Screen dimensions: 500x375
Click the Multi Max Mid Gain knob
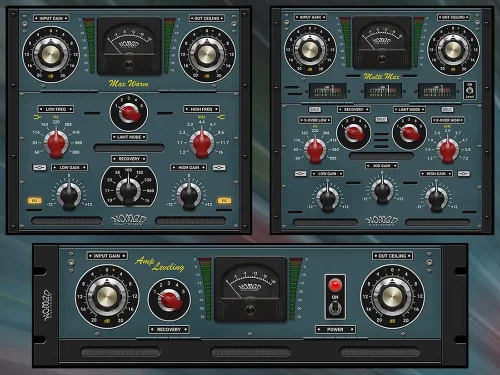coord(382,191)
